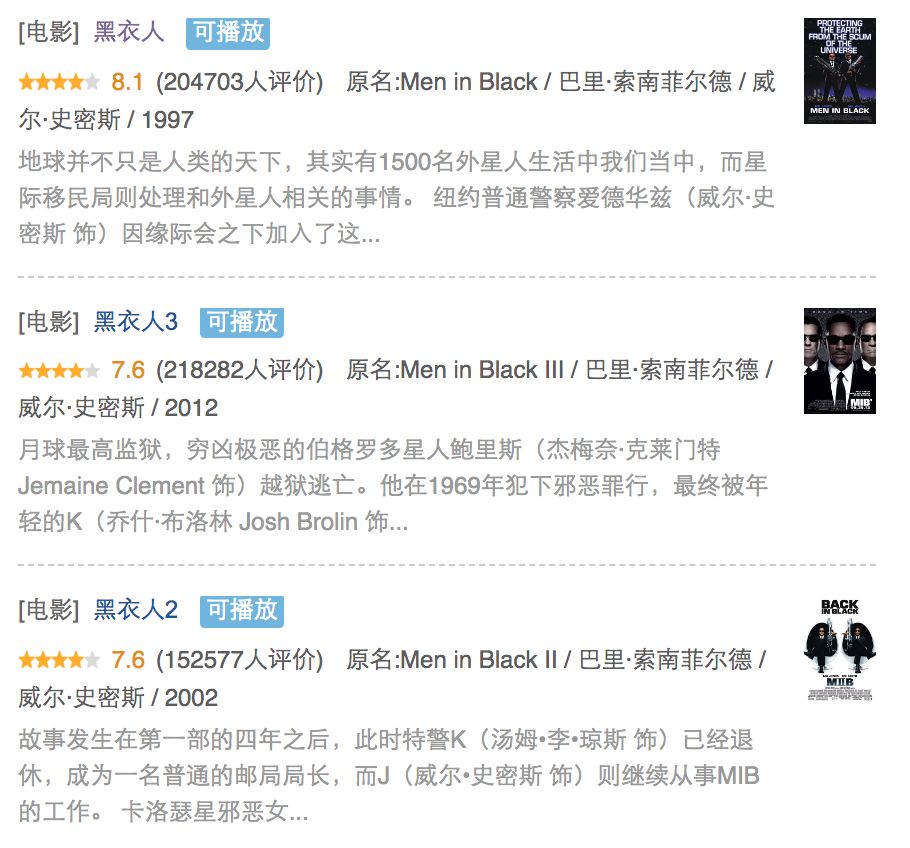Click 黑衣人3 description mentioning Jemaine Clement
This screenshot has height=848, width=910.
[x=393, y=486]
